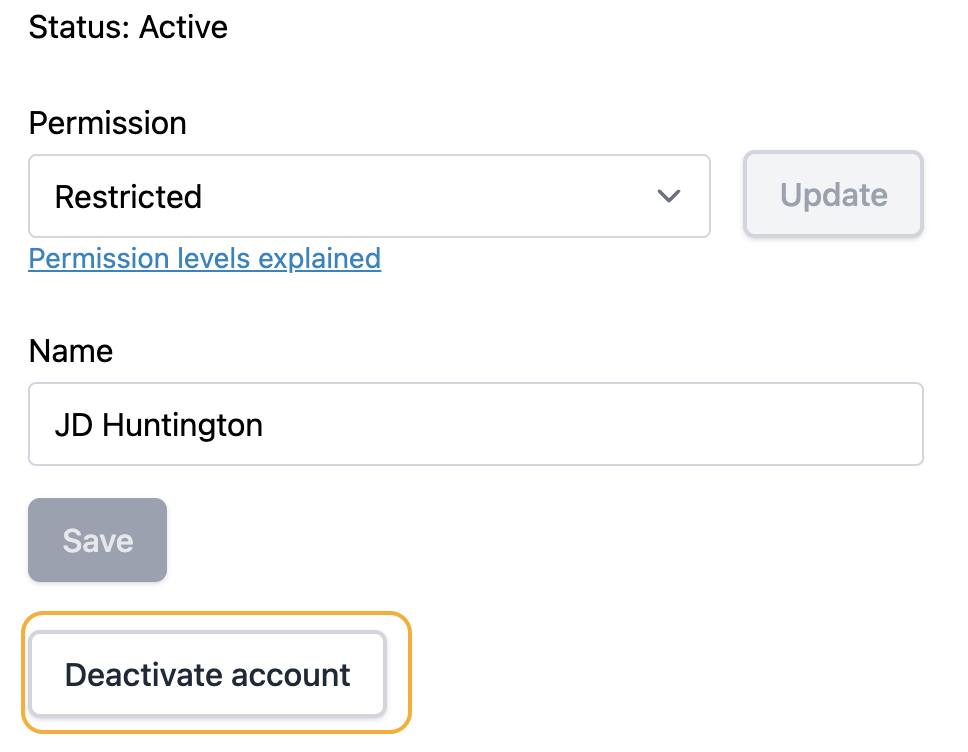Click the Update permission button
This screenshot has width=968, height=752.
tap(833, 195)
